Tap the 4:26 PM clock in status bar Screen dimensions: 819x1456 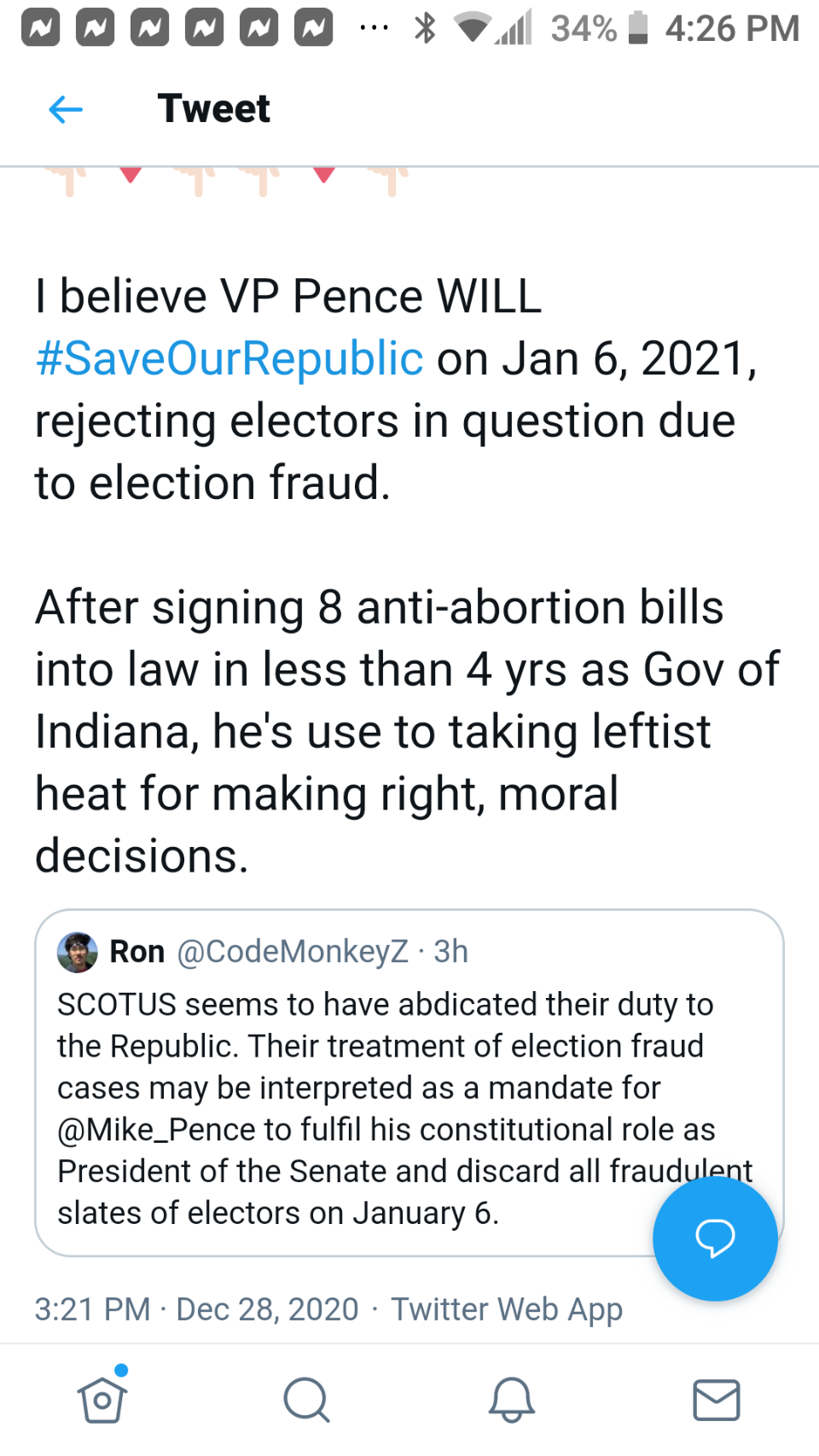[x=732, y=29]
